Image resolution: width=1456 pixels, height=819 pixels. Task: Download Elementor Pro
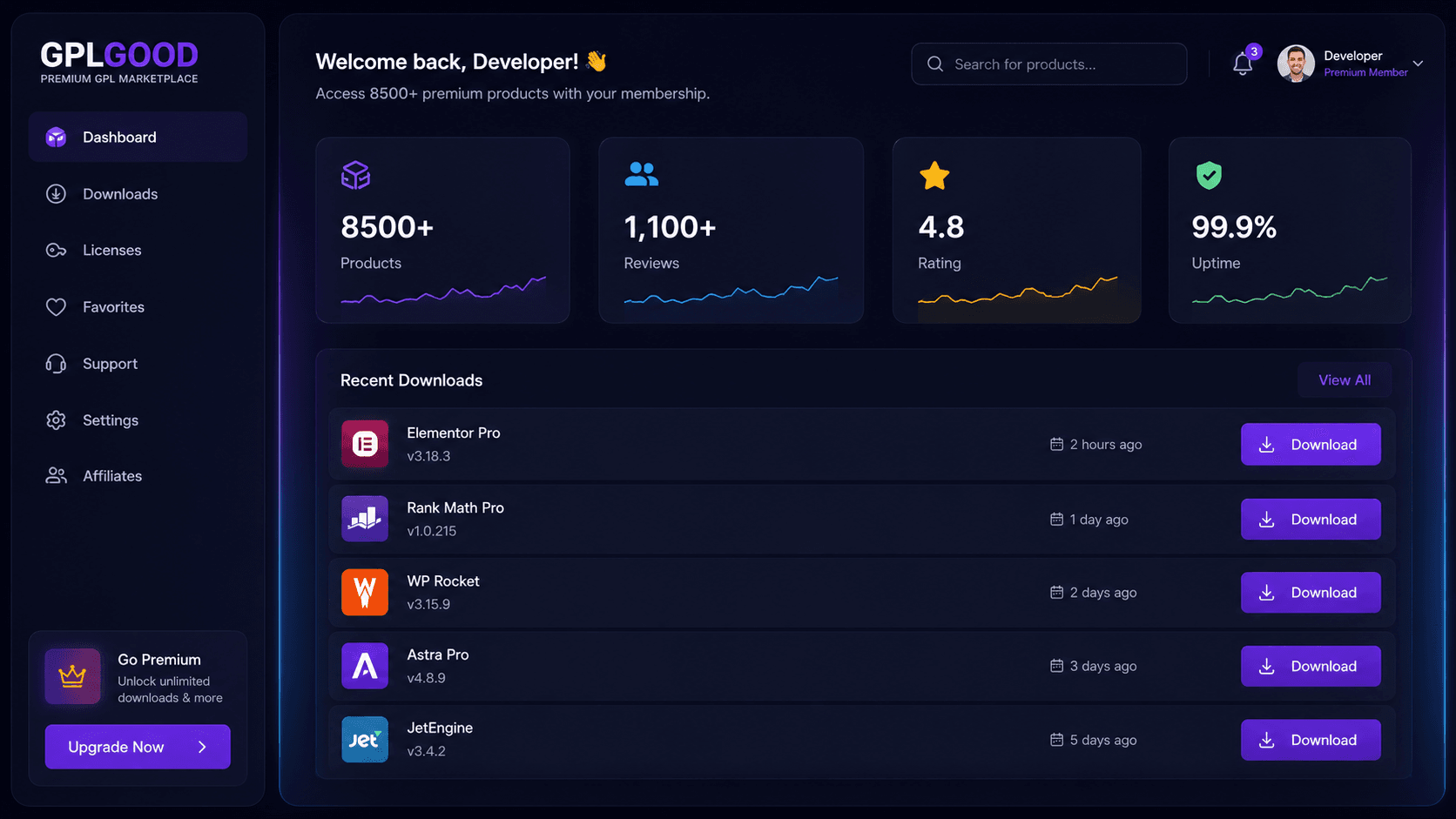(x=1311, y=444)
